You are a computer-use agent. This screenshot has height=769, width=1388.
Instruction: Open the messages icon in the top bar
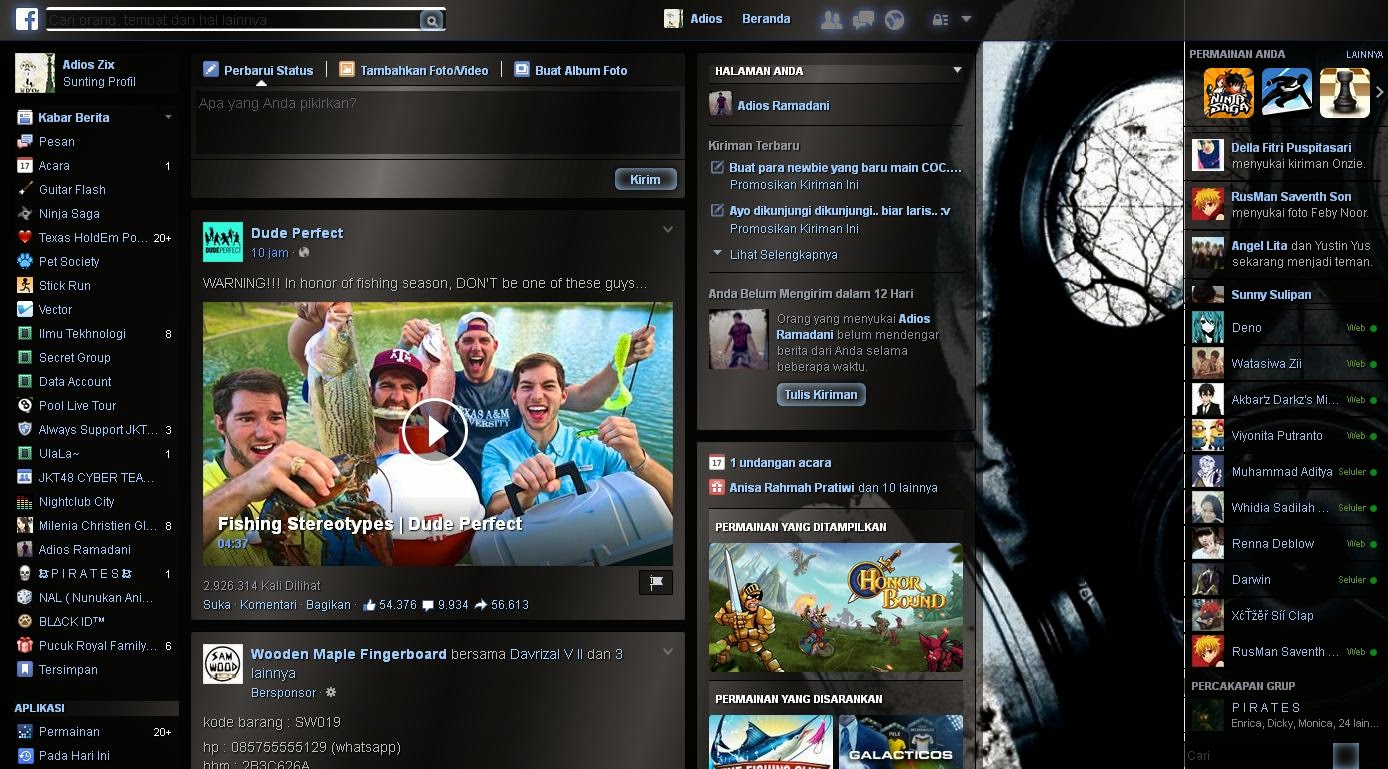coord(863,20)
